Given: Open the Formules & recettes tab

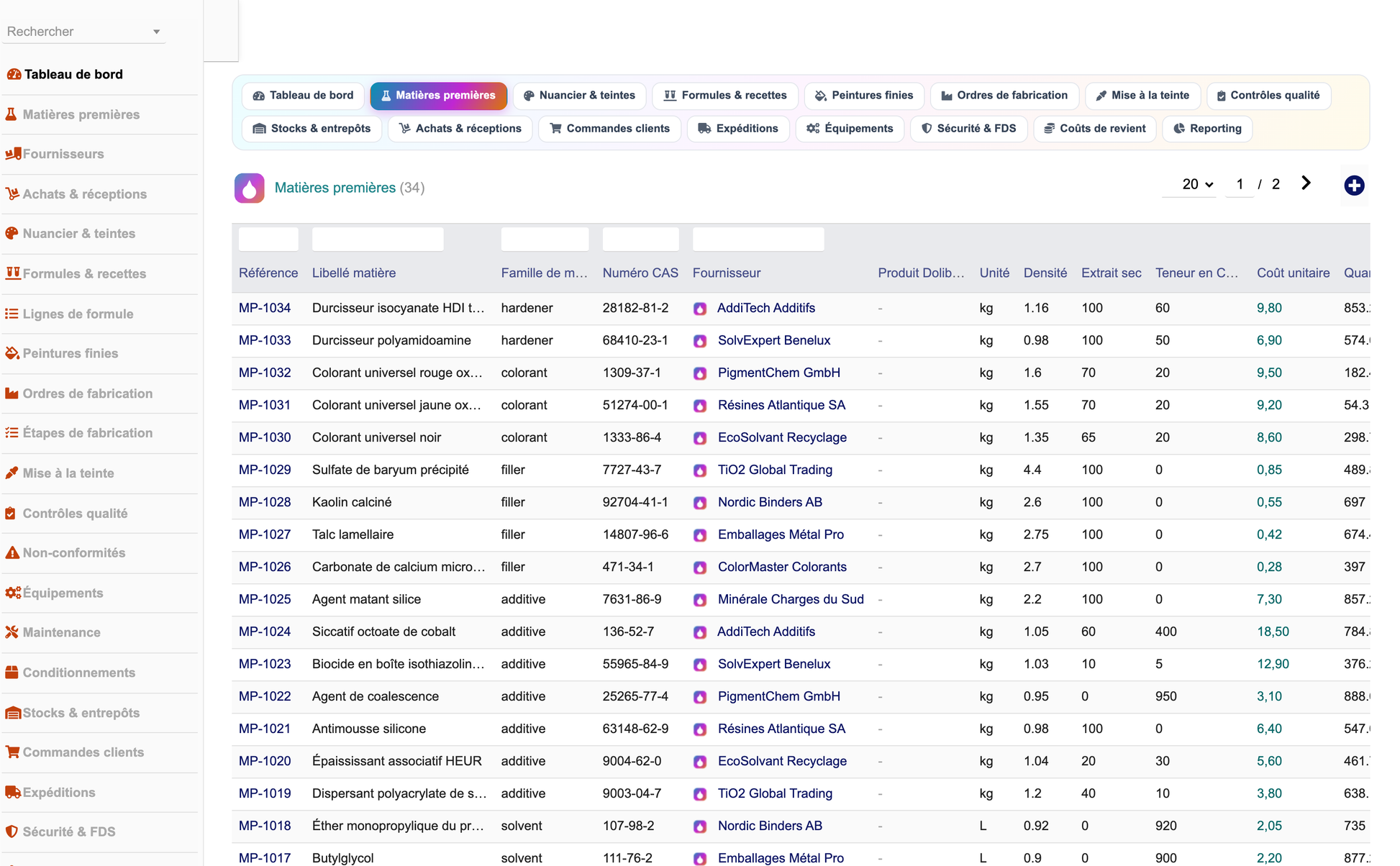Looking at the screenshot, I should point(725,96).
